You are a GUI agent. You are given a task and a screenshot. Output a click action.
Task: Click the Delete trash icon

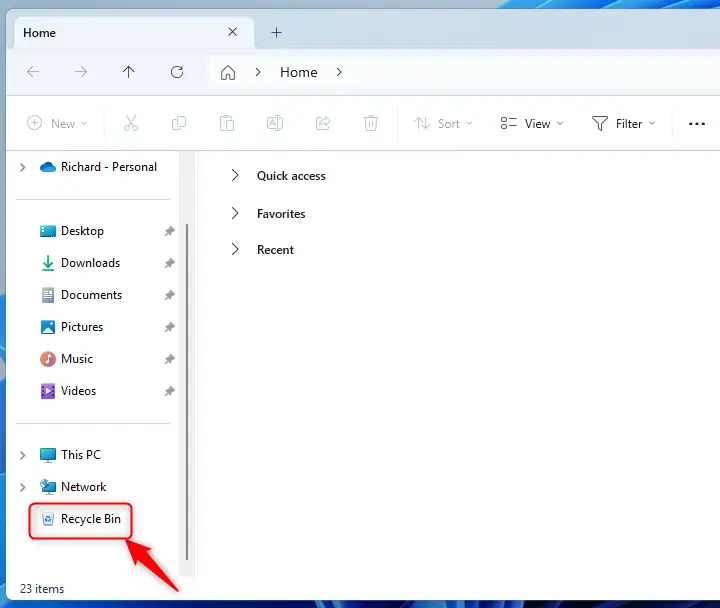pos(371,123)
